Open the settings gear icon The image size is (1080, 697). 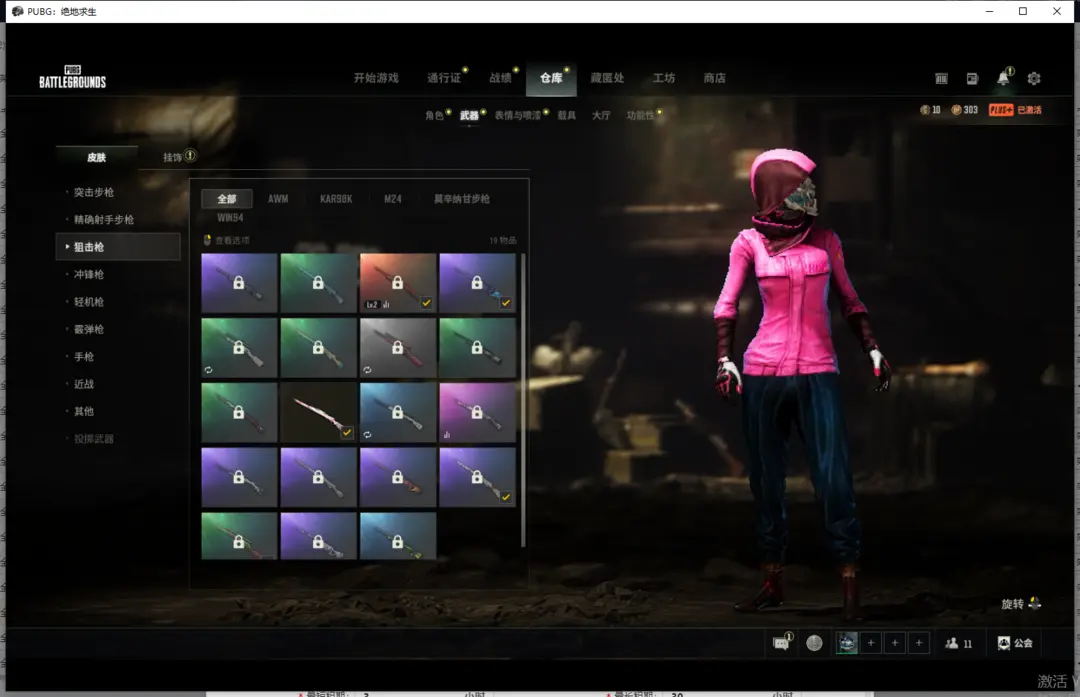1034,79
